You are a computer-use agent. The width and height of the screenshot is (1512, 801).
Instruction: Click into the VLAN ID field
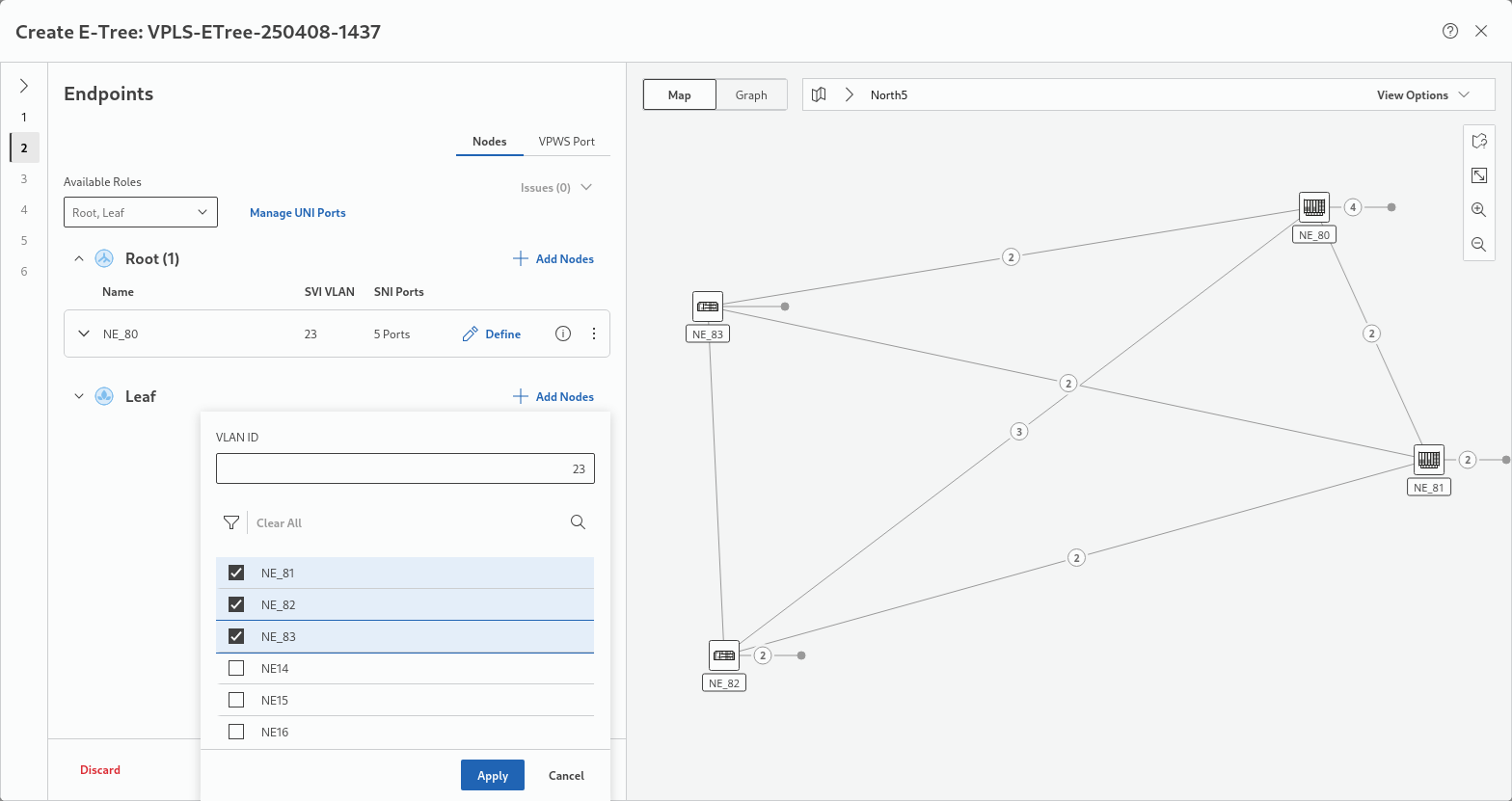point(405,469)
